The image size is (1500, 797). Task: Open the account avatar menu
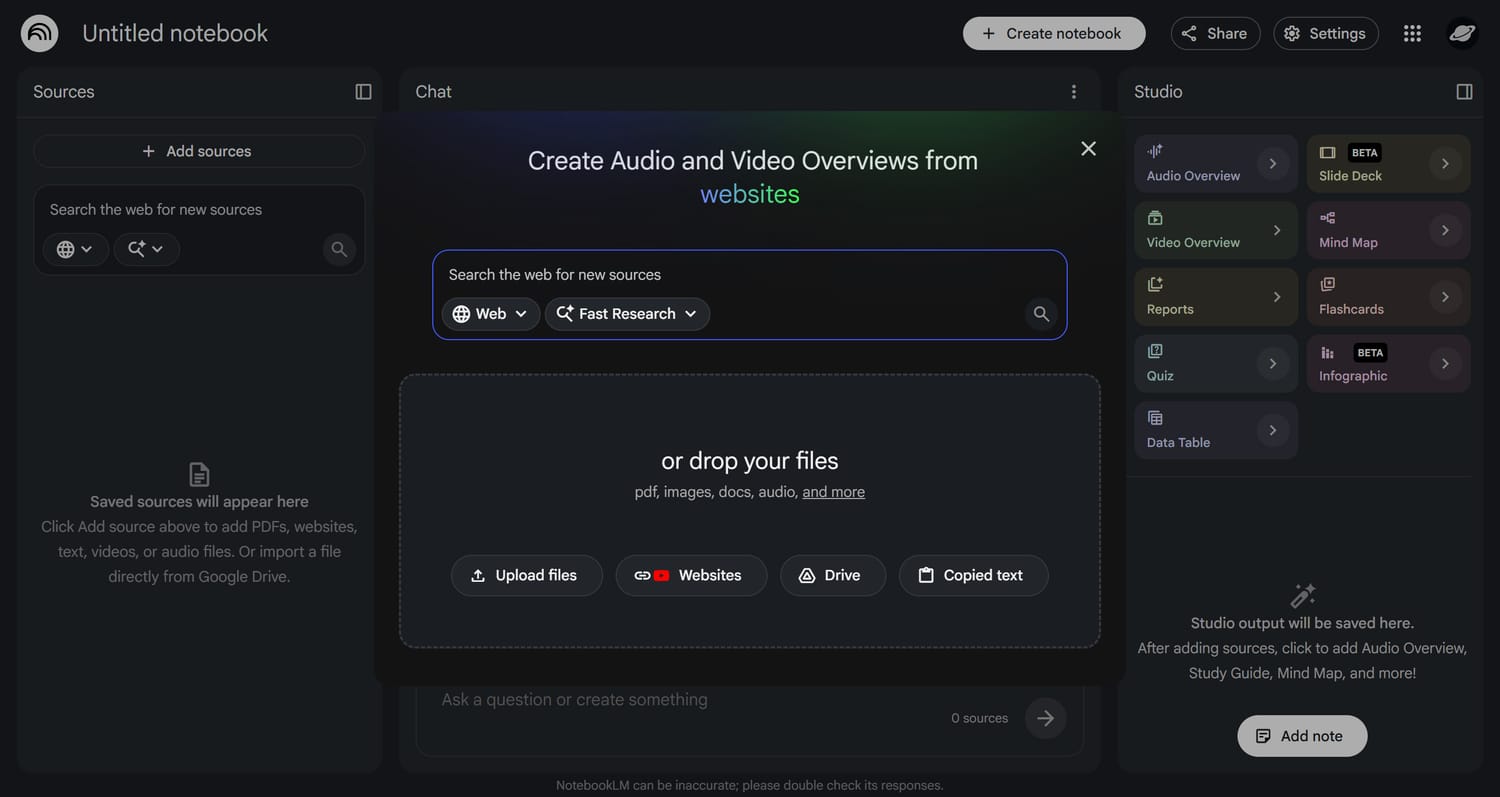pyautogui.click(x=1462, y=33)
